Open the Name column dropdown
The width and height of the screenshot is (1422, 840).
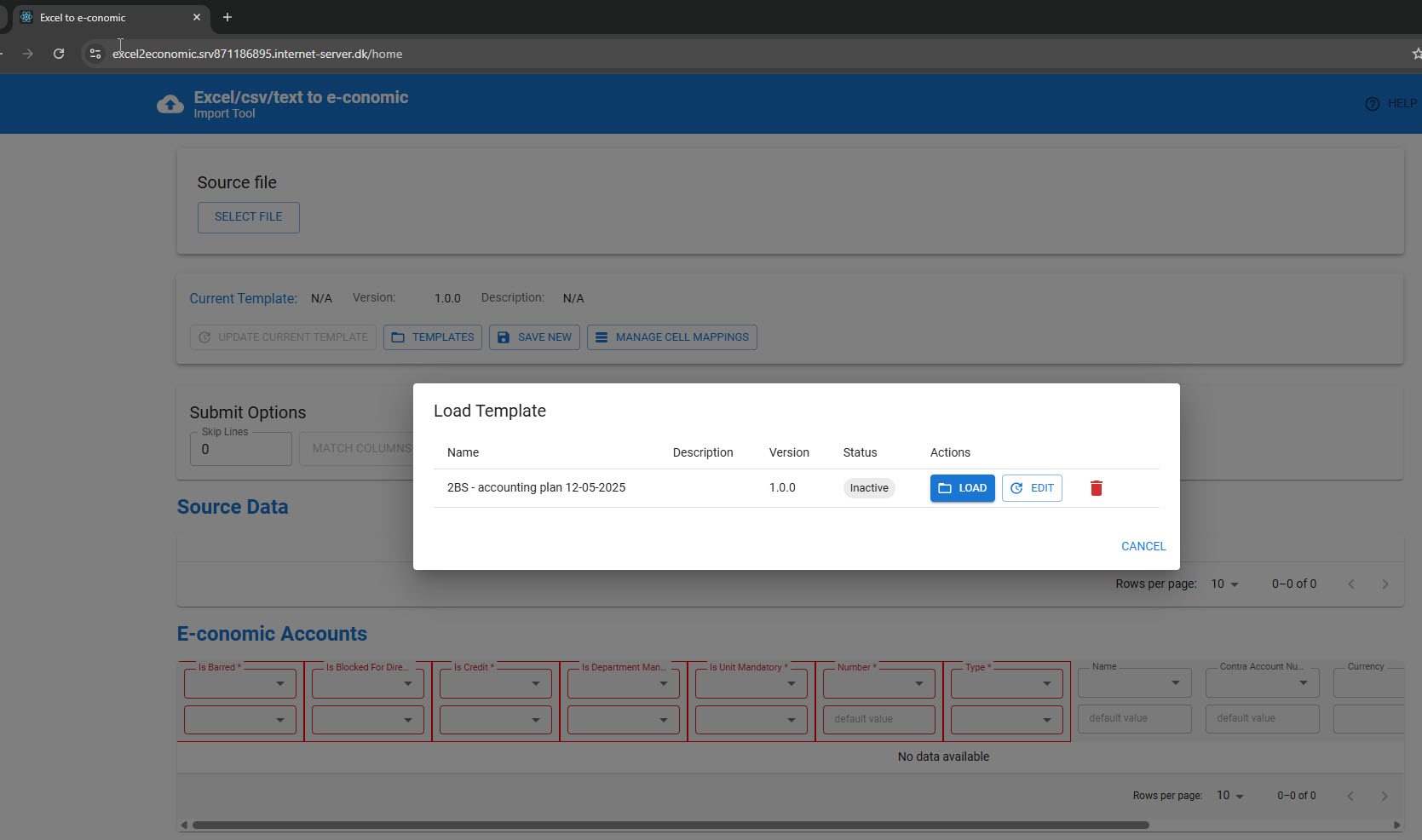(x=1135, y=682)
